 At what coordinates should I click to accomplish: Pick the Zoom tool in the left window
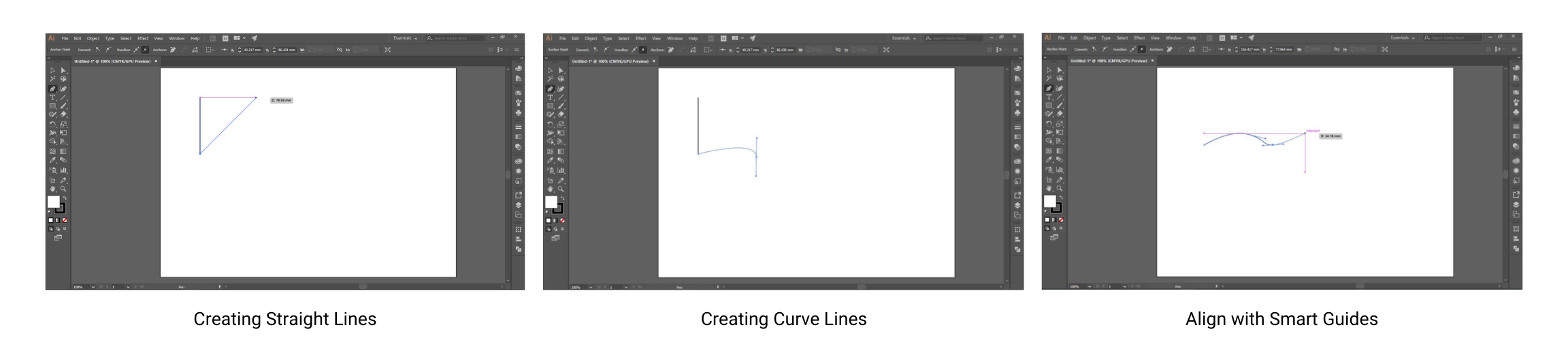tap(63, 189)
